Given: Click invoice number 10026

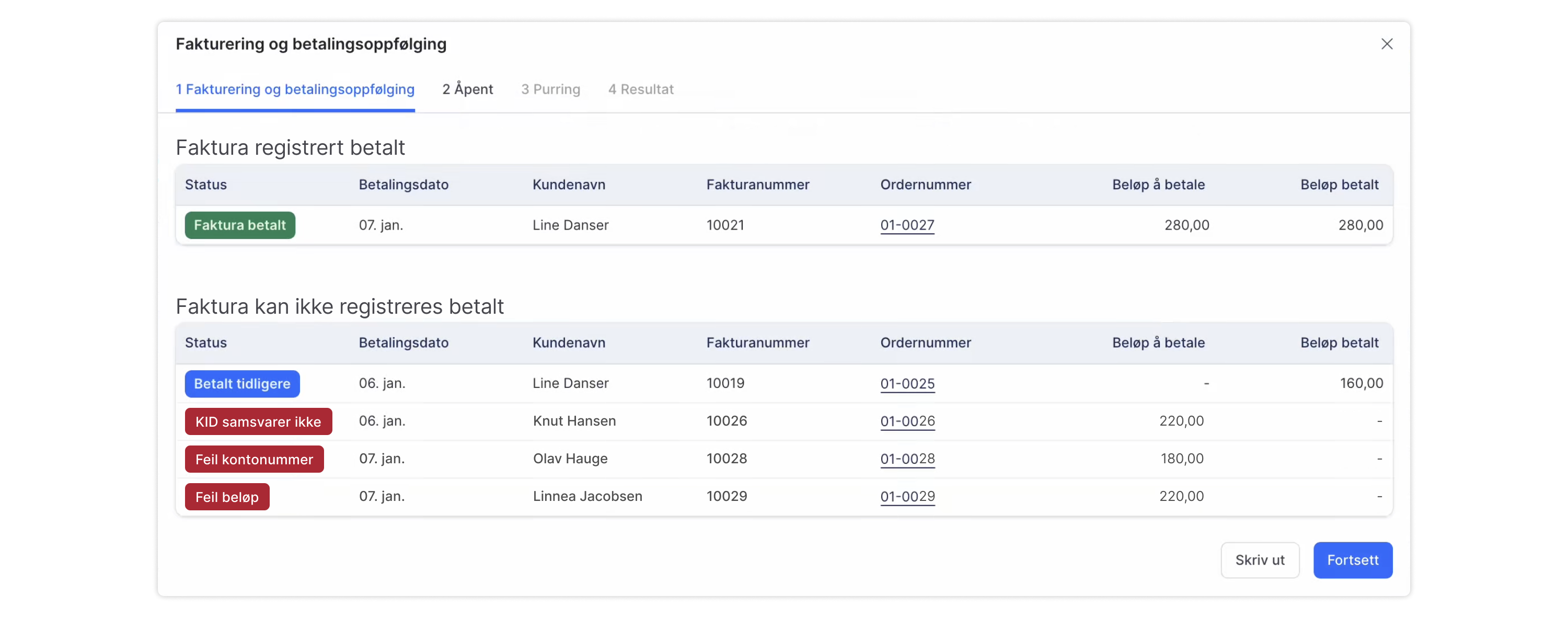Looking at the screenshot, I should point(726,421).
